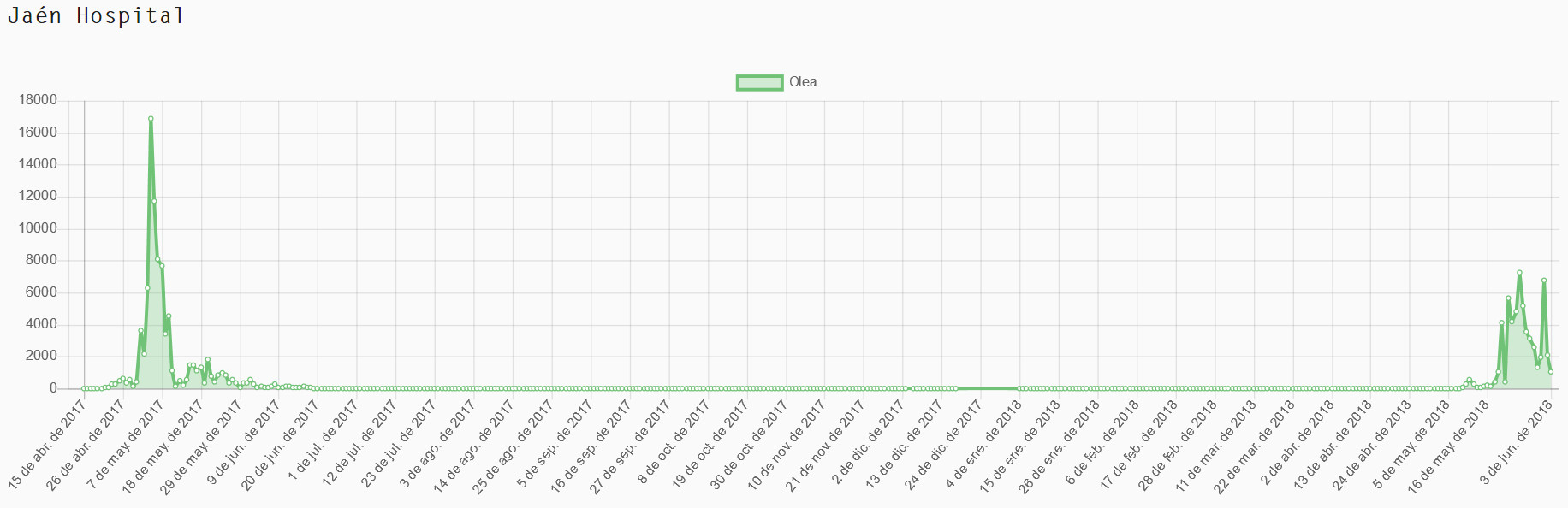1568x508 pixels.
Task: Click the Olea legend label
Action: tap(803, 82)
